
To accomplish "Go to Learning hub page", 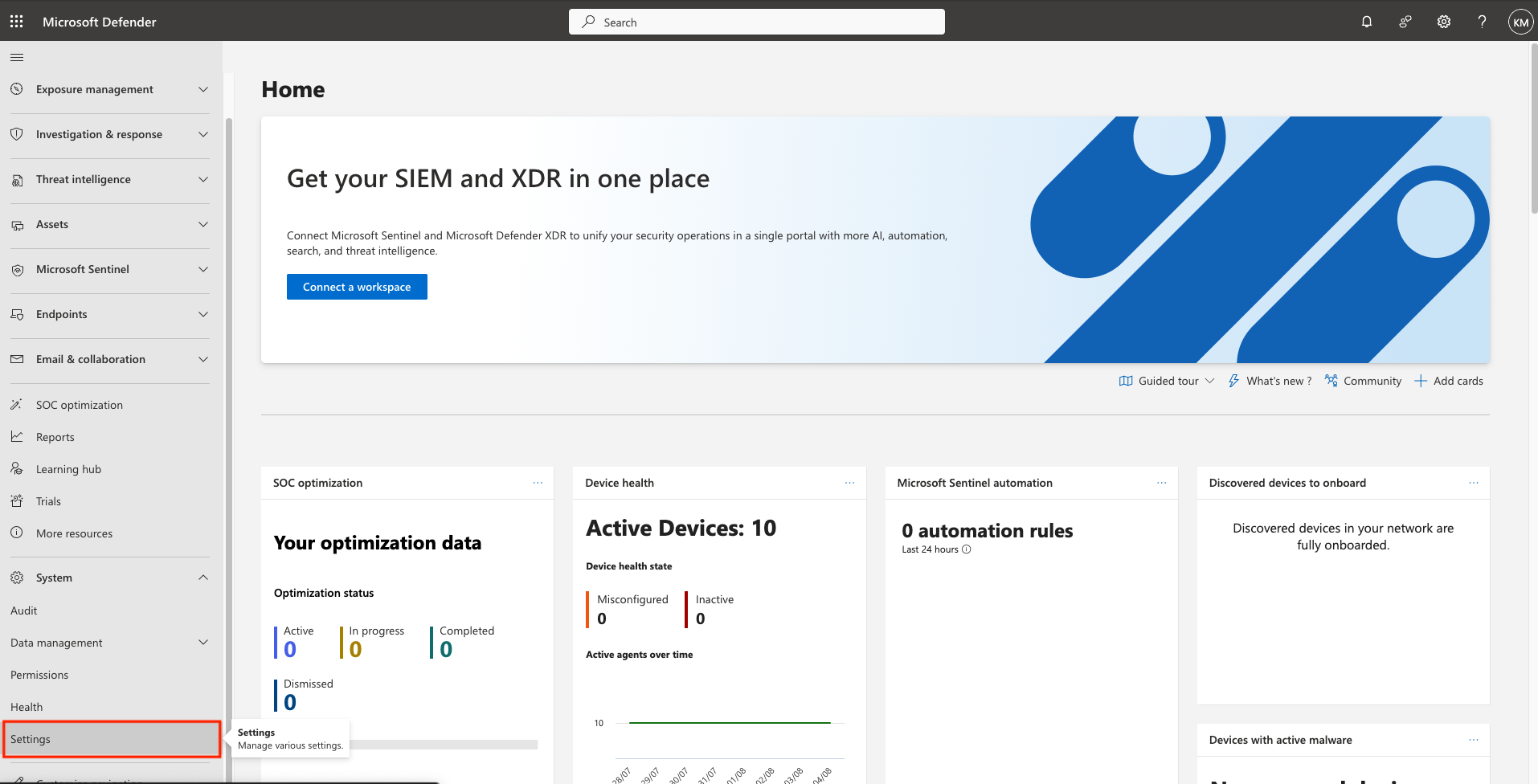I will [68, 469].
